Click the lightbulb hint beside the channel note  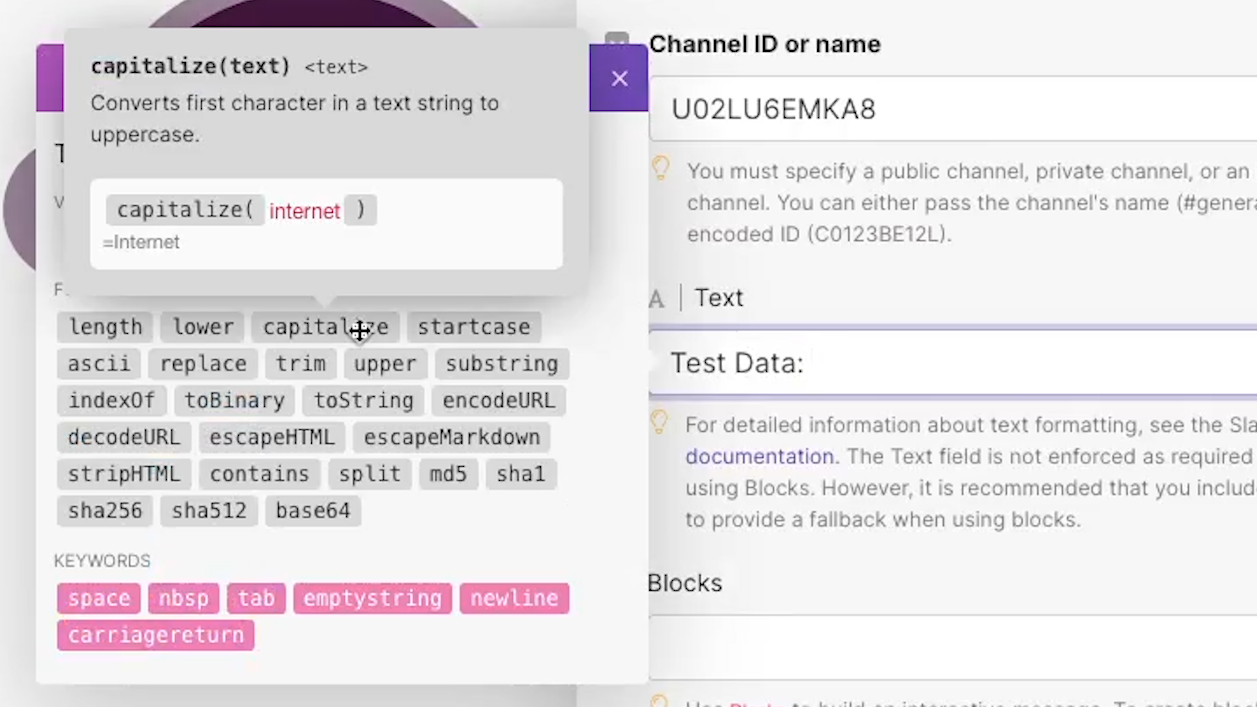pyautogui.click(x=659, y=170)
